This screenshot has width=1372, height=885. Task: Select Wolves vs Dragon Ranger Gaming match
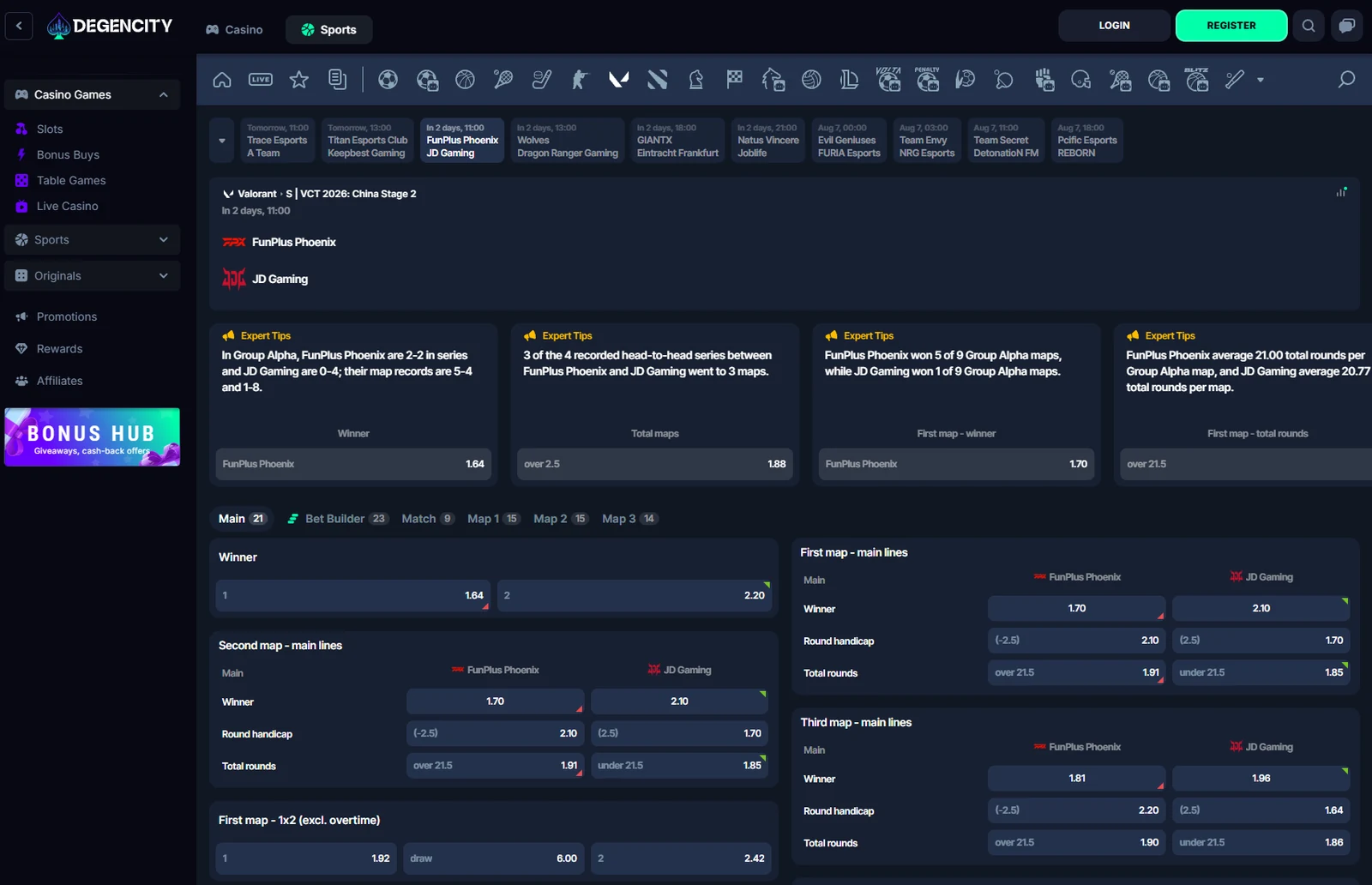(567, 141)
